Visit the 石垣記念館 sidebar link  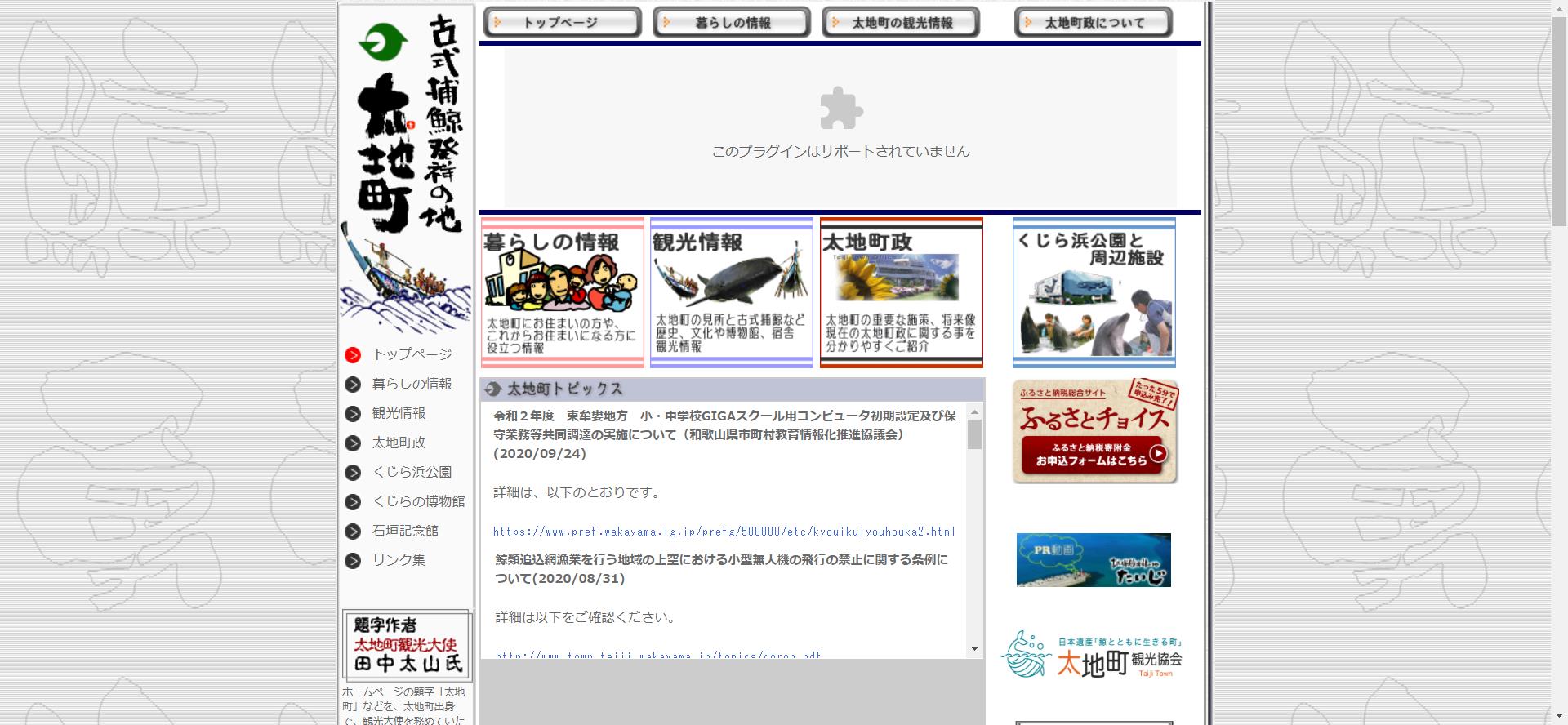405,531
